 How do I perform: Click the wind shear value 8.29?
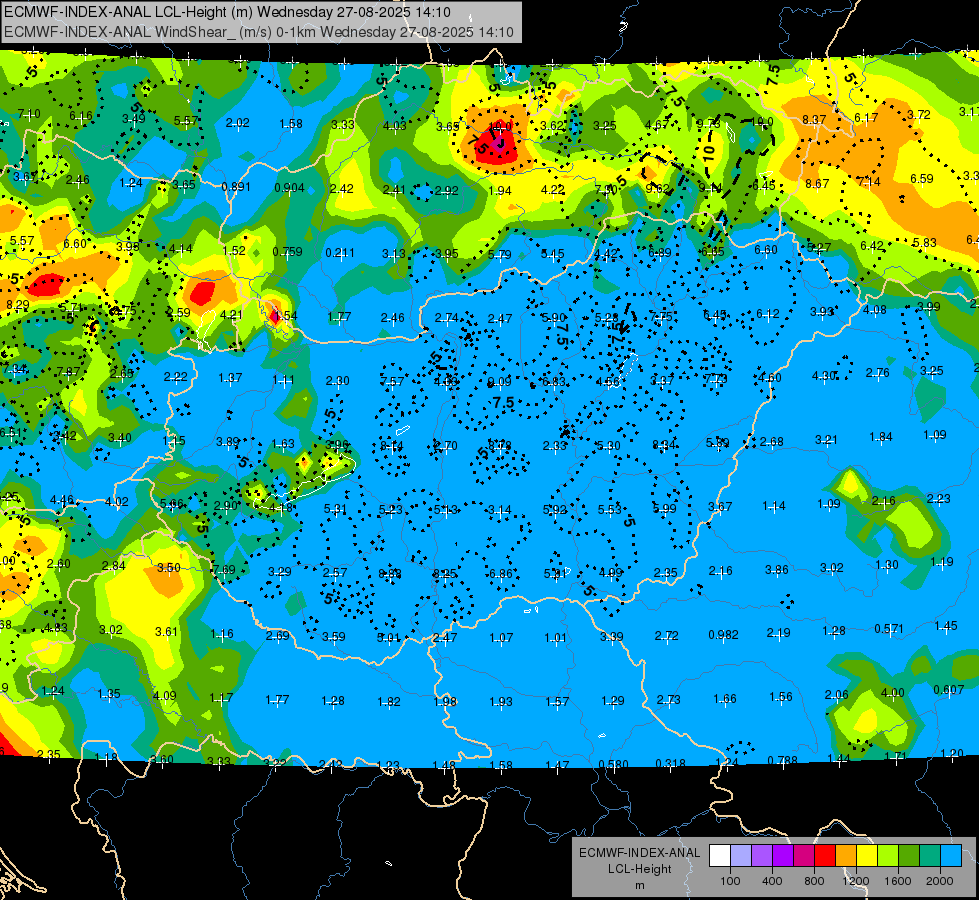point(17,305)
